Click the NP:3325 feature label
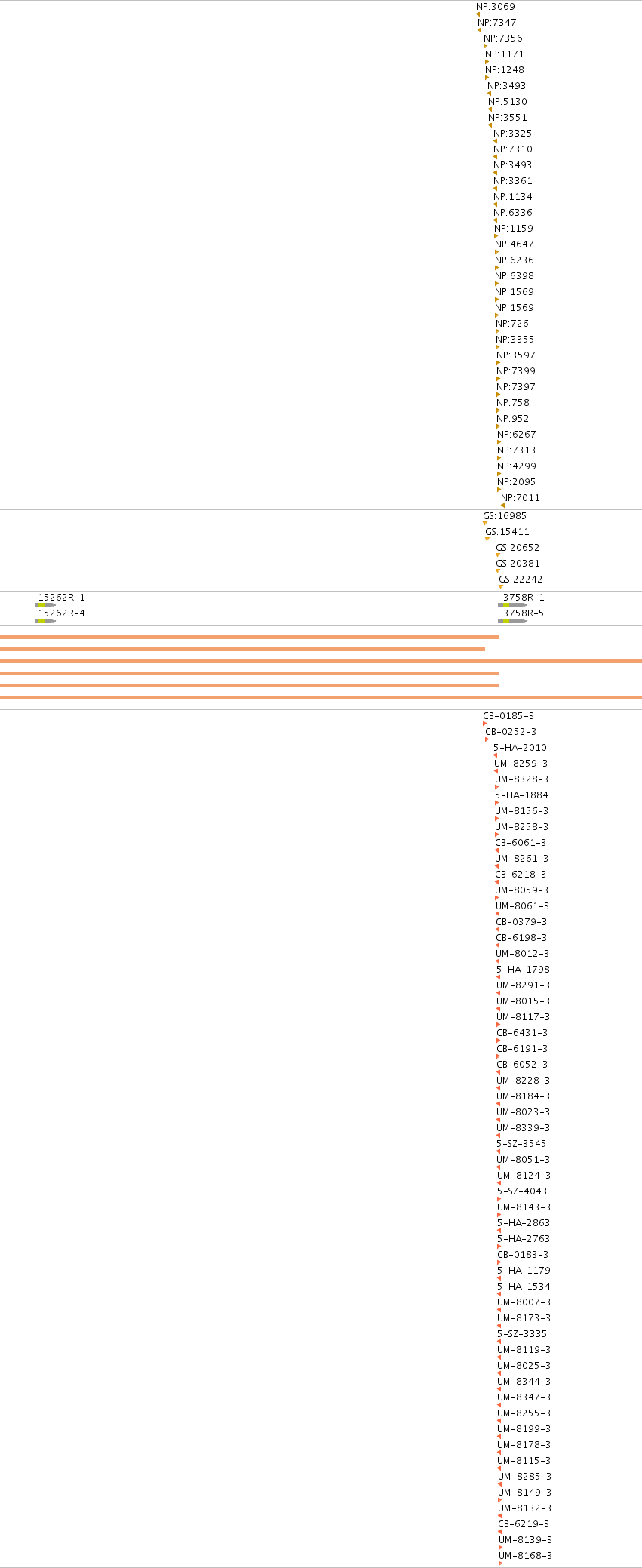642x1568 pixels. [513, 134]
